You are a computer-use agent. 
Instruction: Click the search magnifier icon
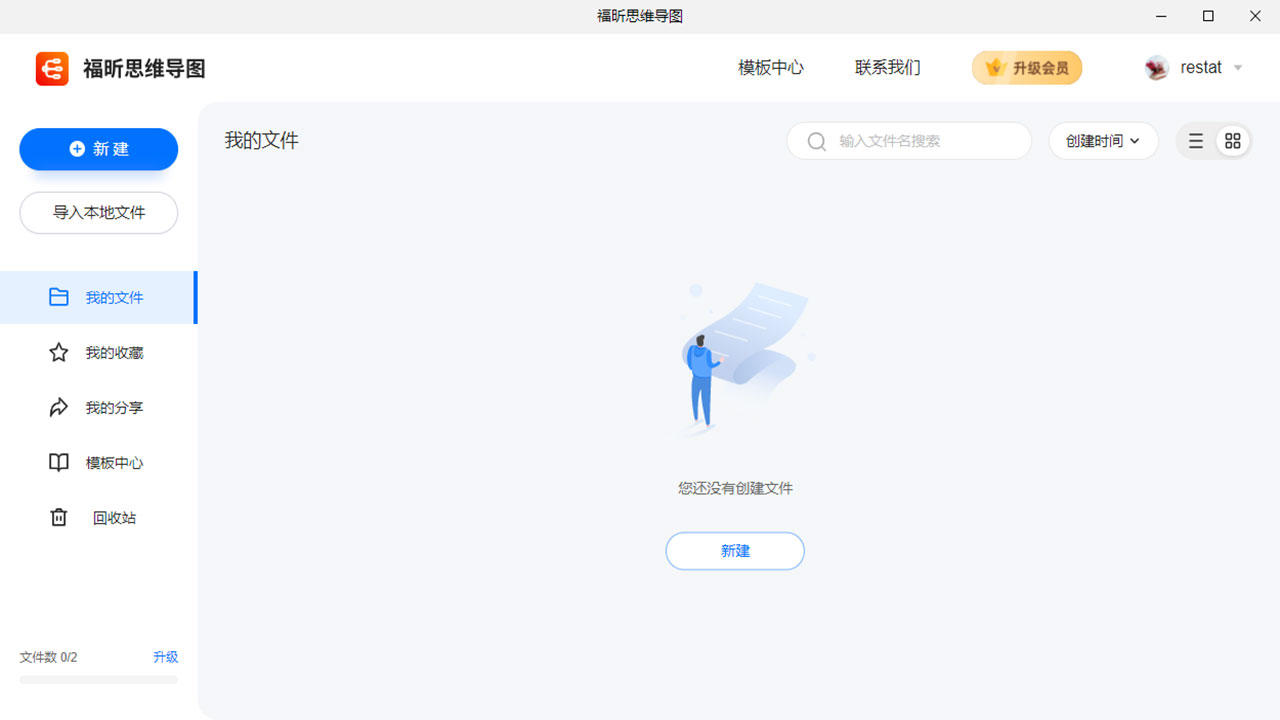click(817, 141)
